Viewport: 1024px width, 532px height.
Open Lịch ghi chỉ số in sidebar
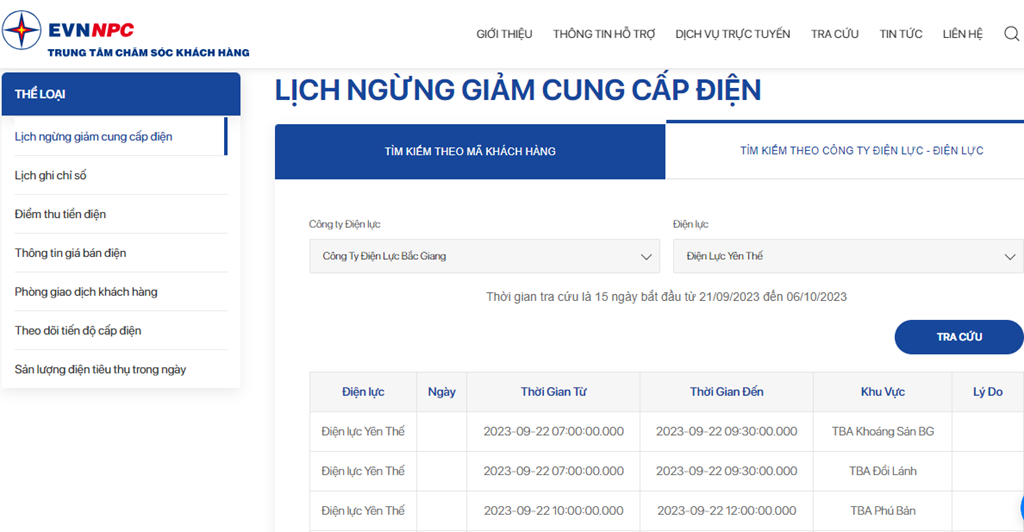(x=51, y=175)
